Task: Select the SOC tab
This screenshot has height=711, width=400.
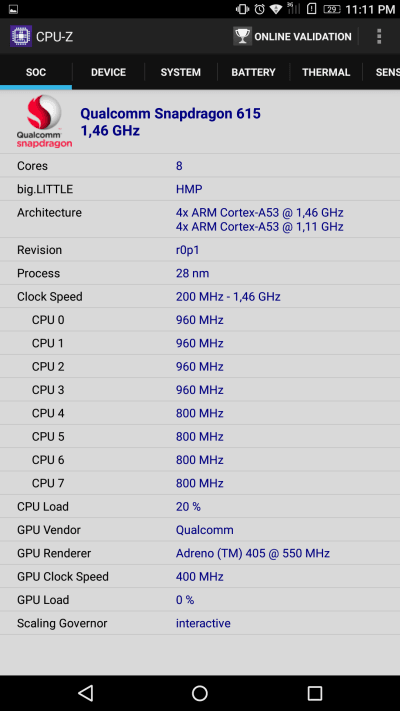Action: click(36, 72)
